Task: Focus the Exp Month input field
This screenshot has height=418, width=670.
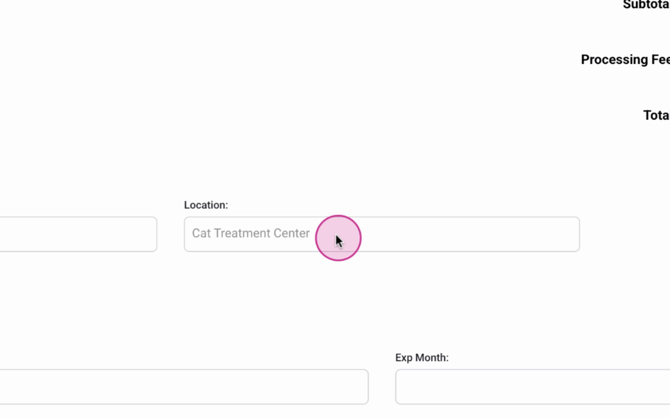Action: 532,386
